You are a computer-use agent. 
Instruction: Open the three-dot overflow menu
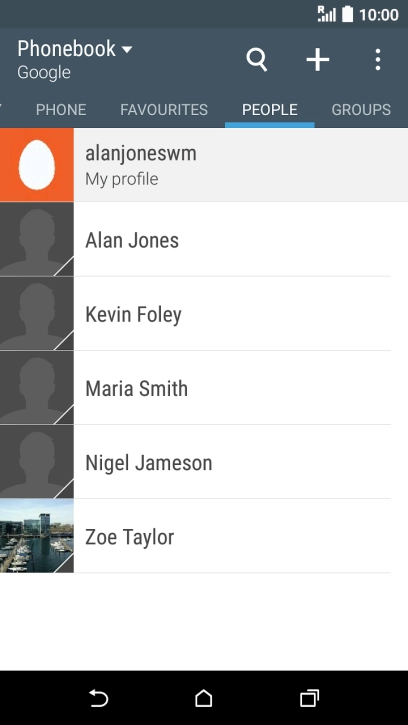(x=378, y=60)
